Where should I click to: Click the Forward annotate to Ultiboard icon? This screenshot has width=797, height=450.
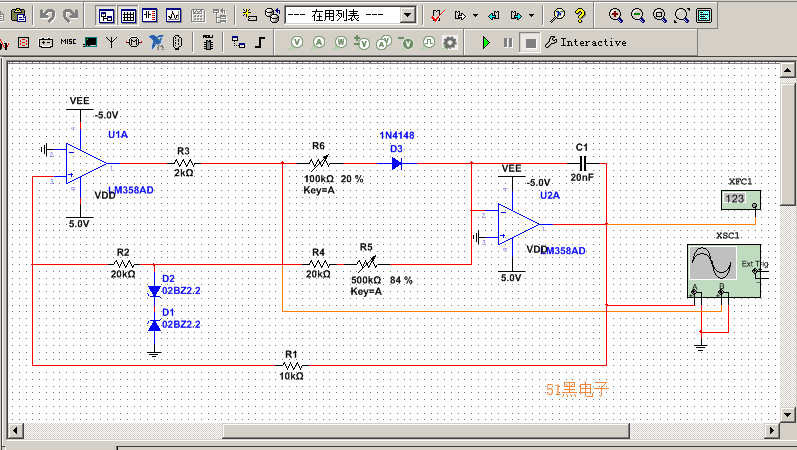[517, 16]
